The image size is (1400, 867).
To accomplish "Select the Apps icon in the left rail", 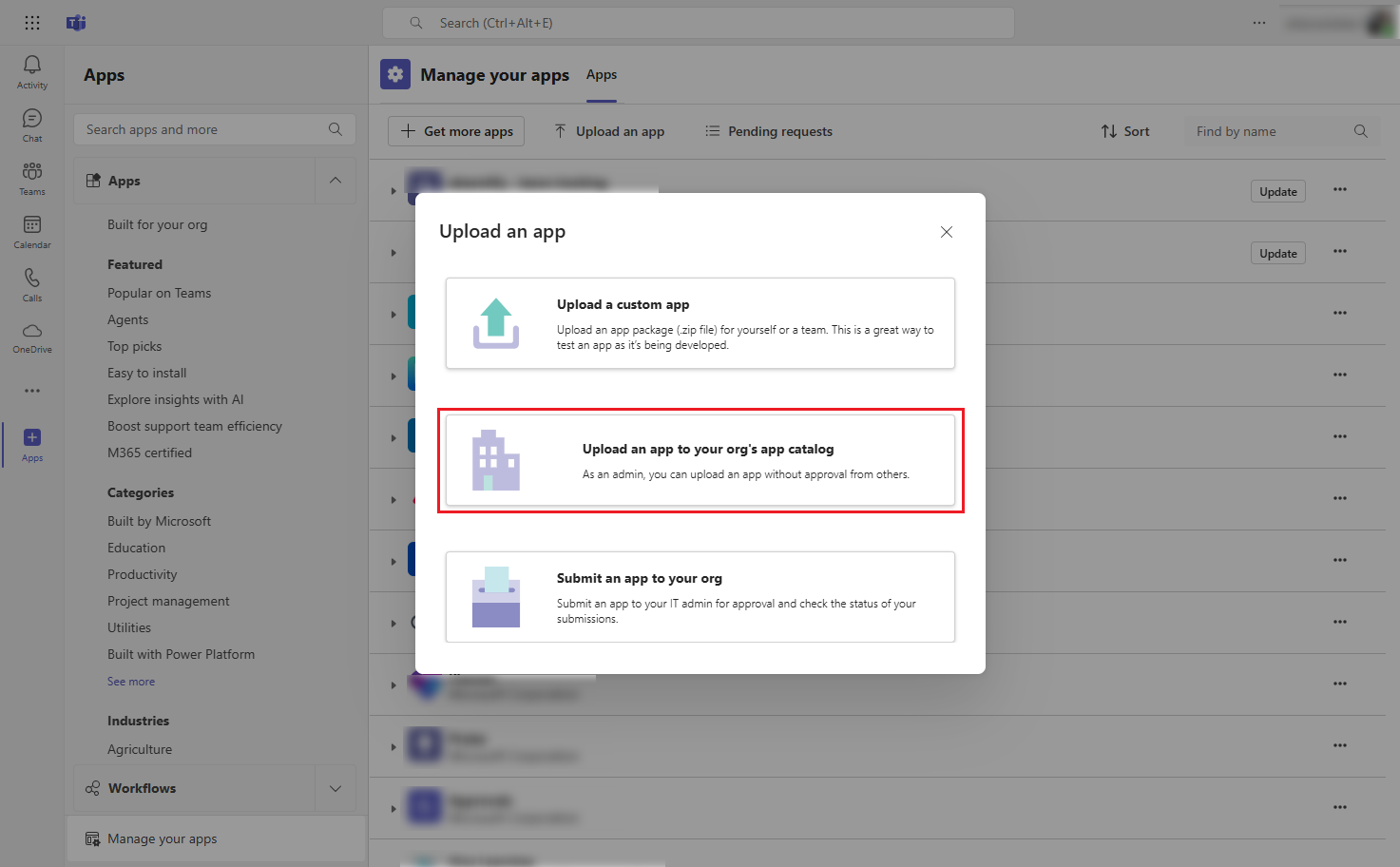I will point(31,442).
